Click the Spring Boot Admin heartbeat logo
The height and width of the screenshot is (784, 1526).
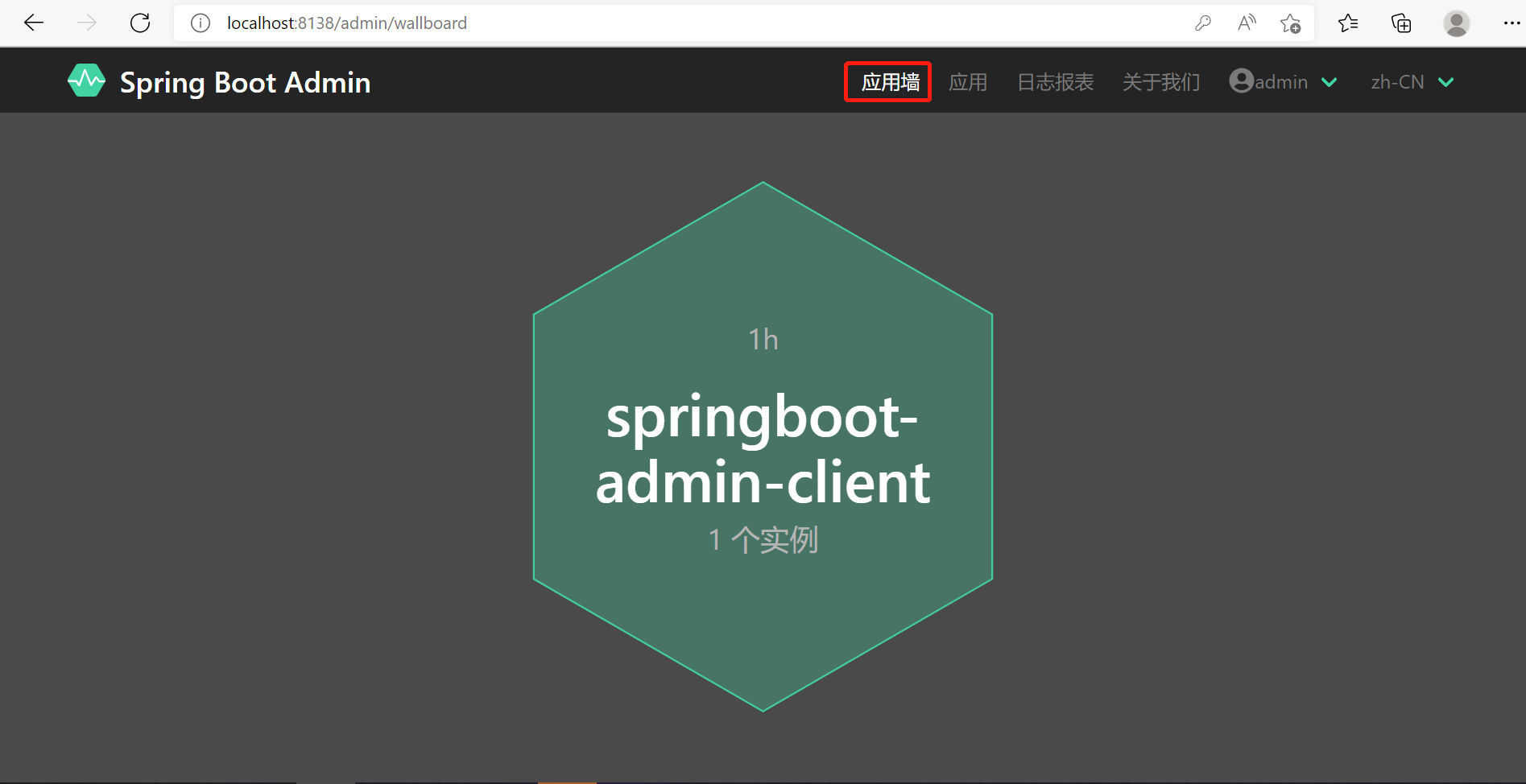point(86,80)
